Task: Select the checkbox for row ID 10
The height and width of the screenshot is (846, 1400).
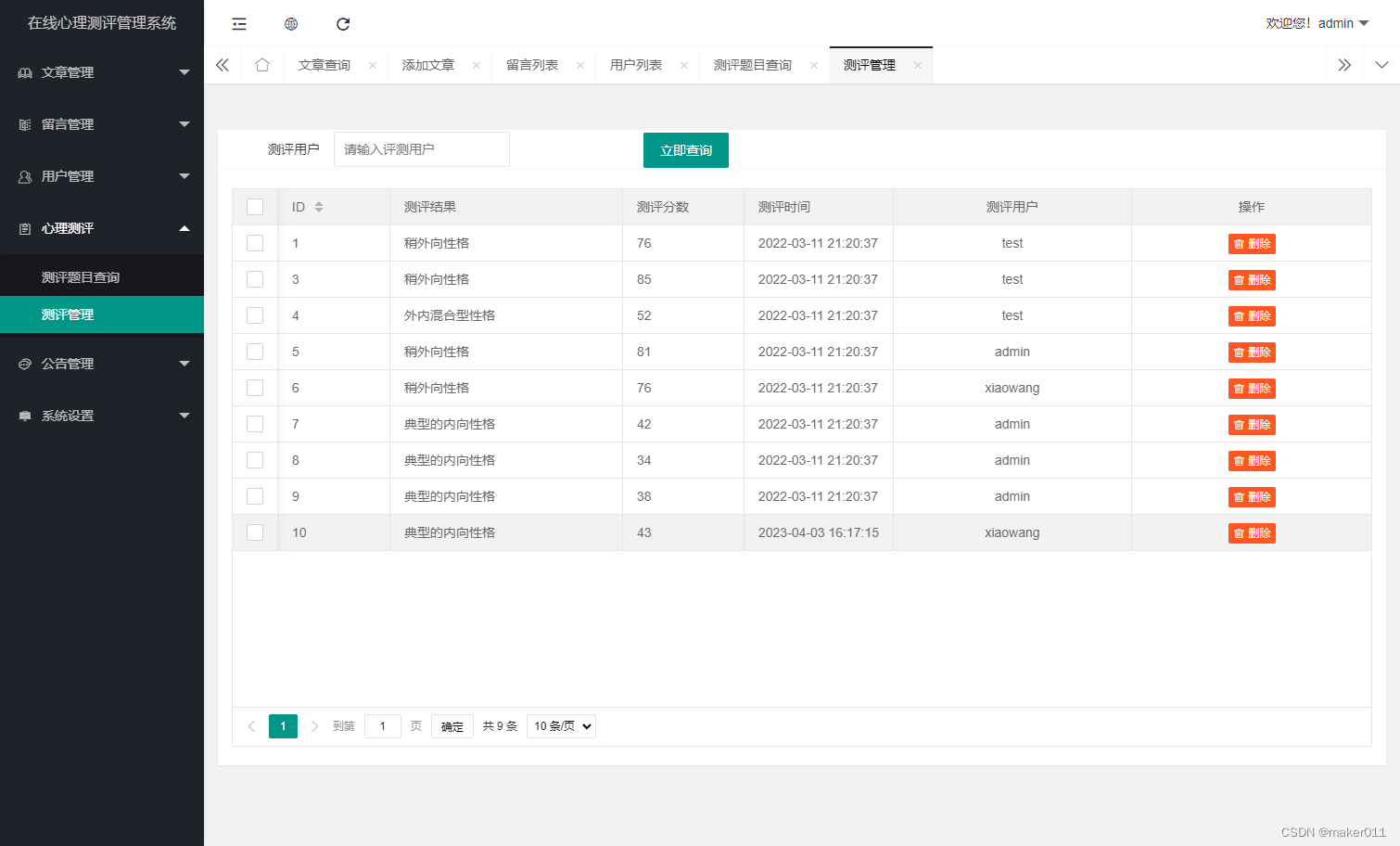Action: 255,532
